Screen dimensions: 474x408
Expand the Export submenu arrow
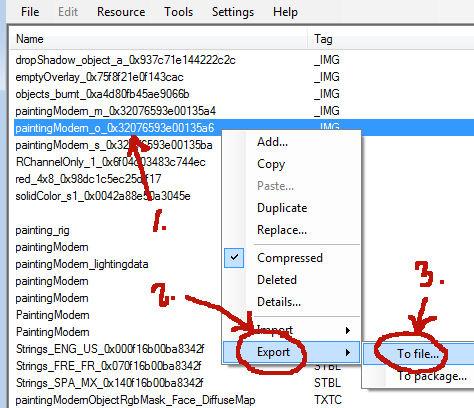(x=348, y=352)
